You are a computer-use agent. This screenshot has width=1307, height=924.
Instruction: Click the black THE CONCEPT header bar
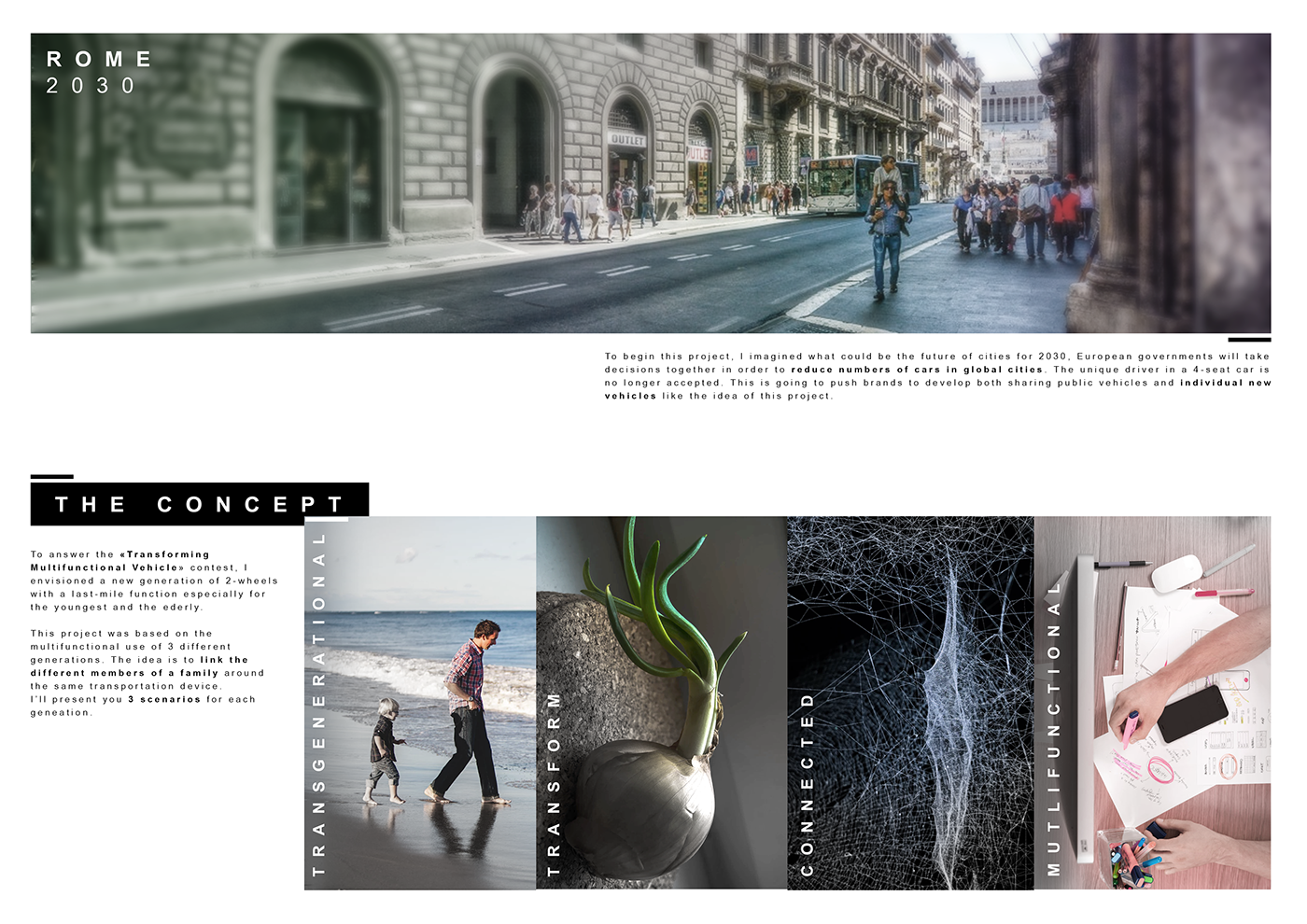(x=201, y=504)
